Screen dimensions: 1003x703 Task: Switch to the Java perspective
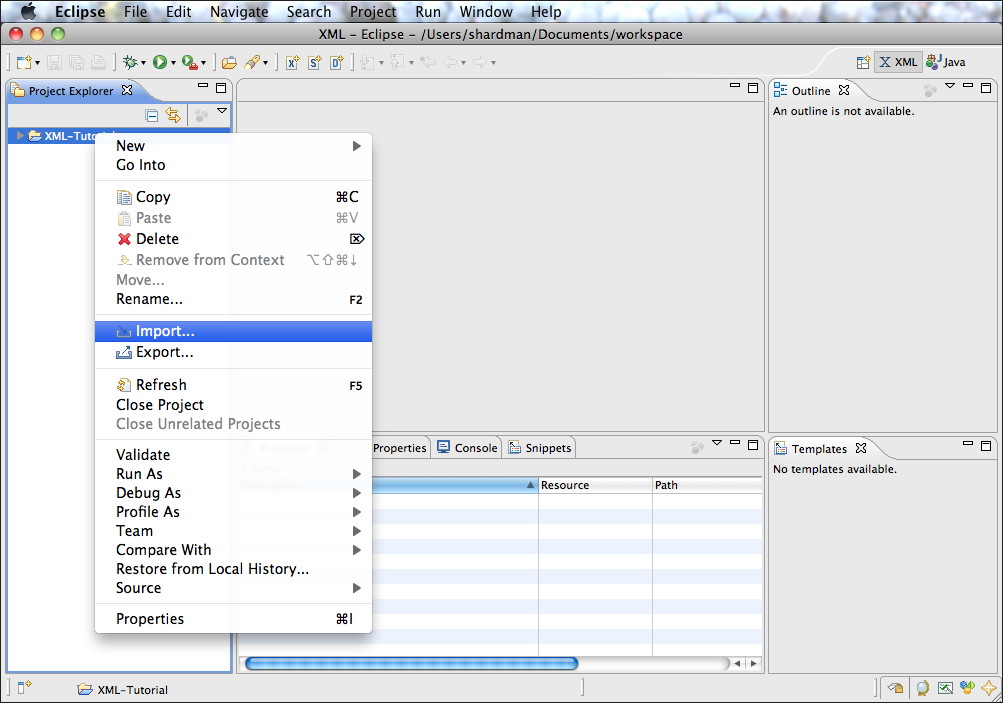click(946, 62)
